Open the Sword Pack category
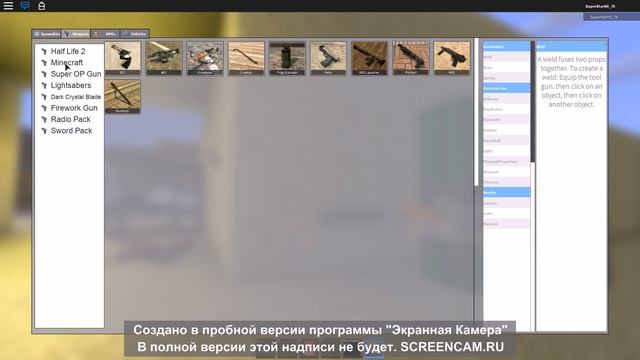This screenshot has height=360, width=640. [x=71, y=131]
